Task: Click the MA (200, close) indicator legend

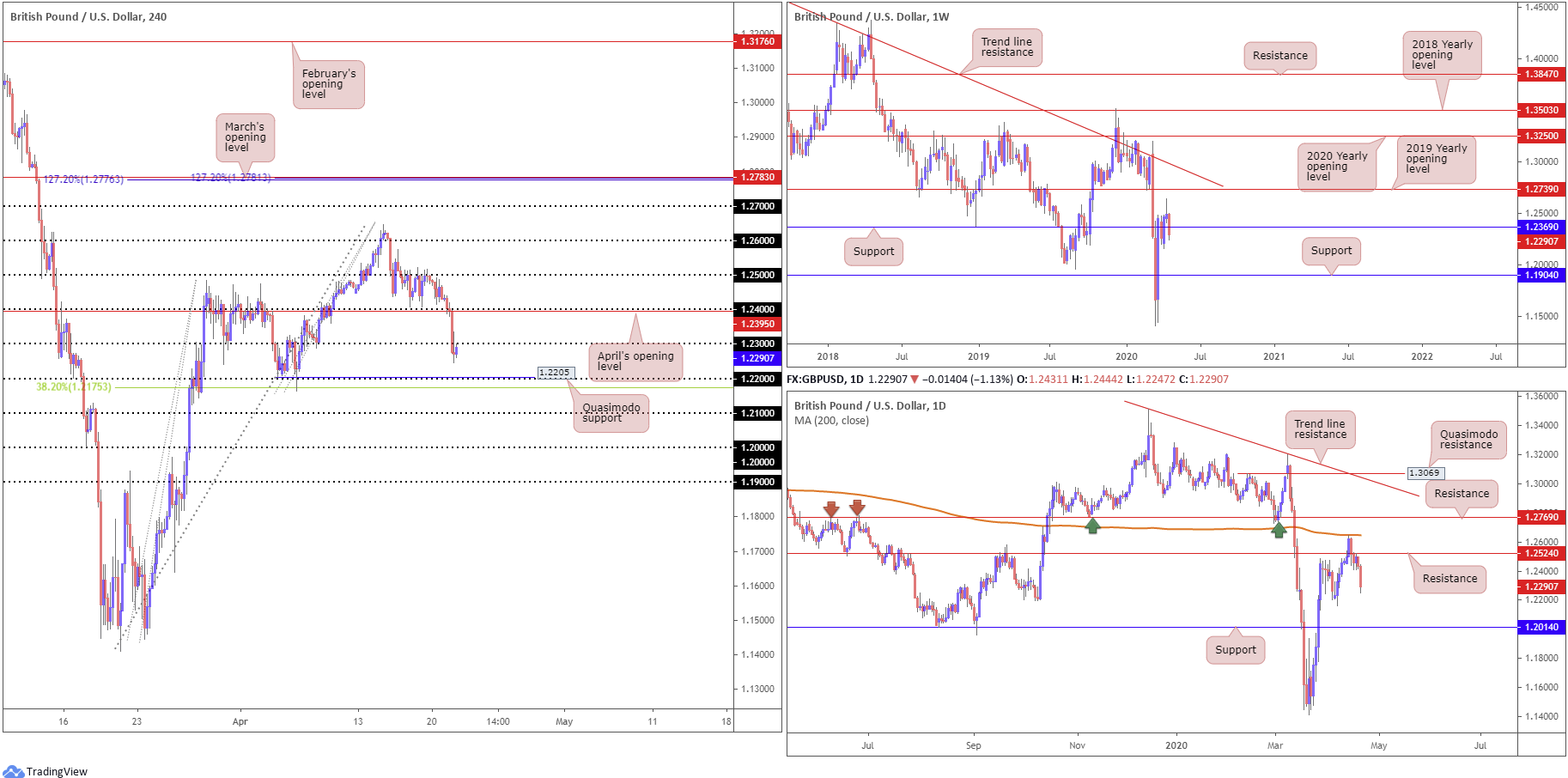Action: click(831, 421)
